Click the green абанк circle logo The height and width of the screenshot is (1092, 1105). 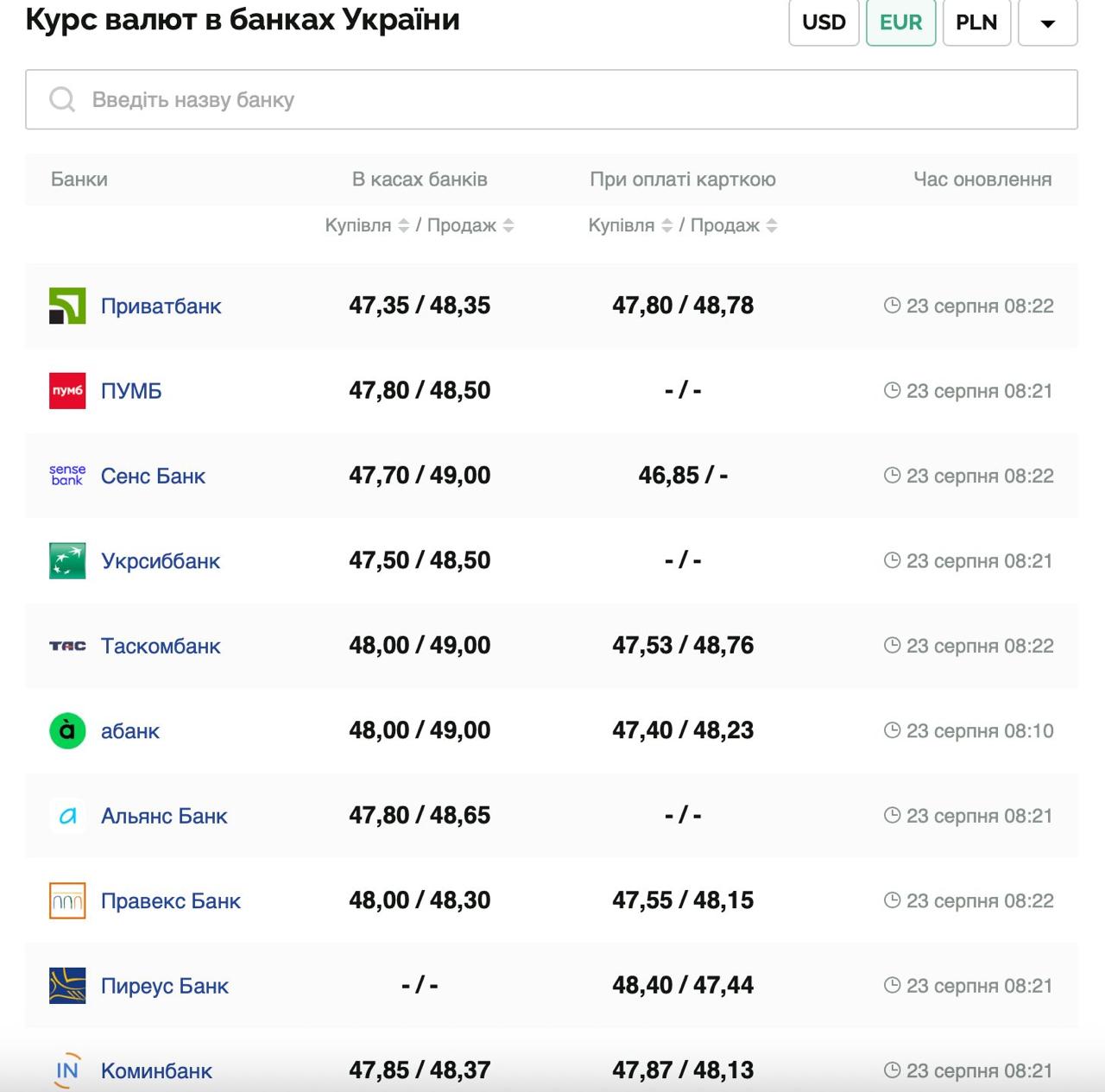[x=67, y=731]
